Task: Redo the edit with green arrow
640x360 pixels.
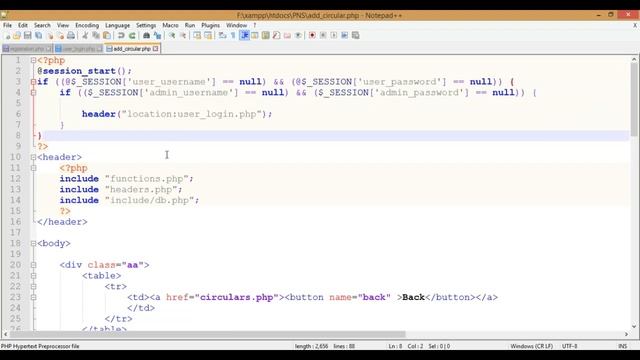Action: [132, 36]
